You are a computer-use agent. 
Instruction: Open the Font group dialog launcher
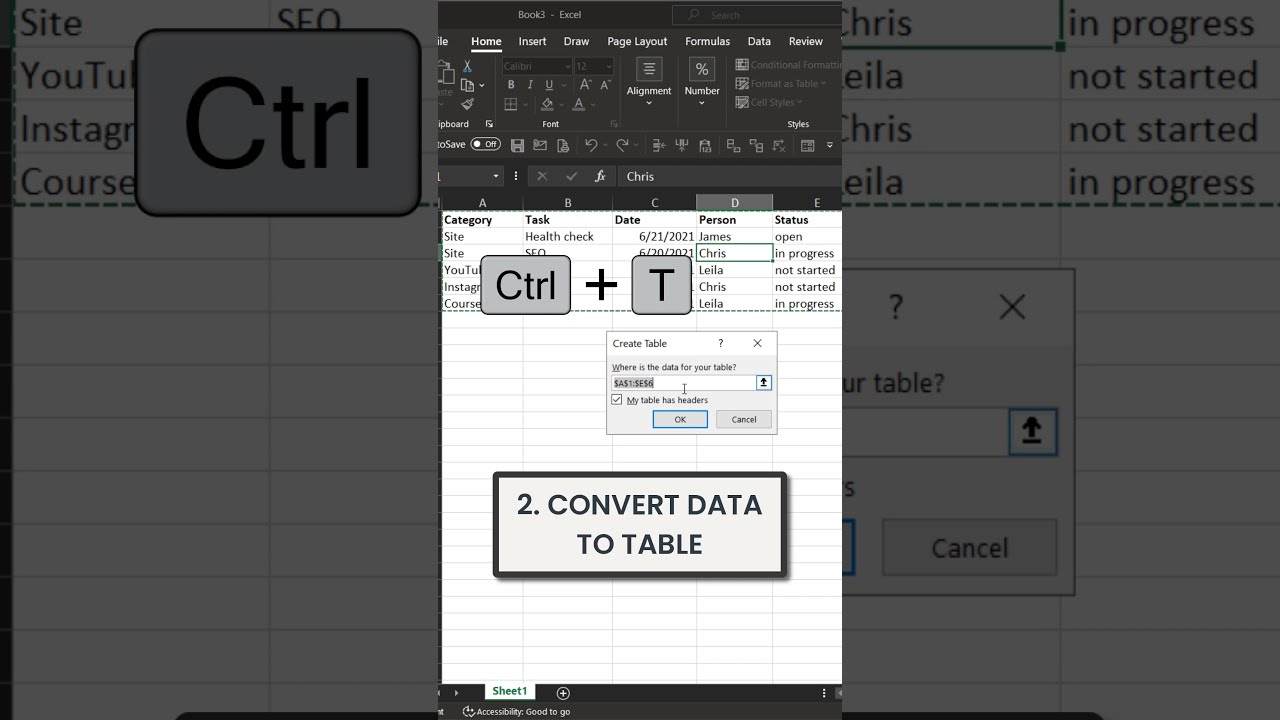pos(613,124)
